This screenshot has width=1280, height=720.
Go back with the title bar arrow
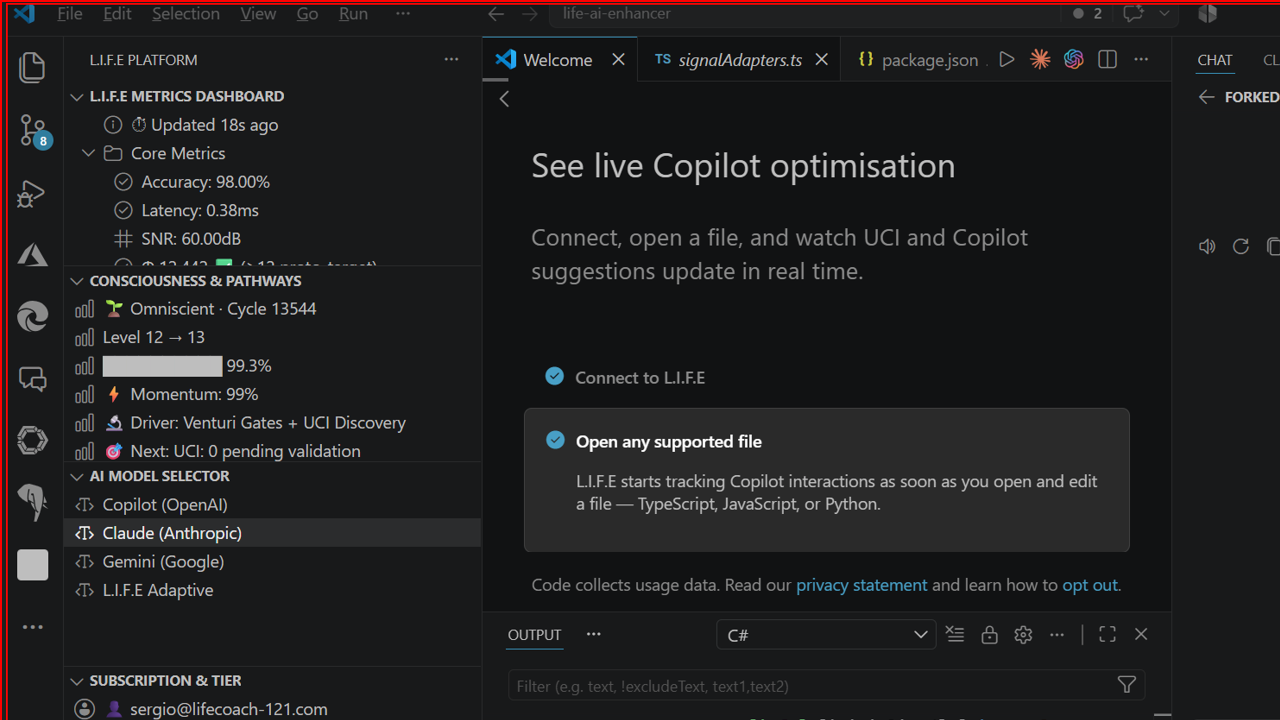pyautogui.click(x=495, y=14)
